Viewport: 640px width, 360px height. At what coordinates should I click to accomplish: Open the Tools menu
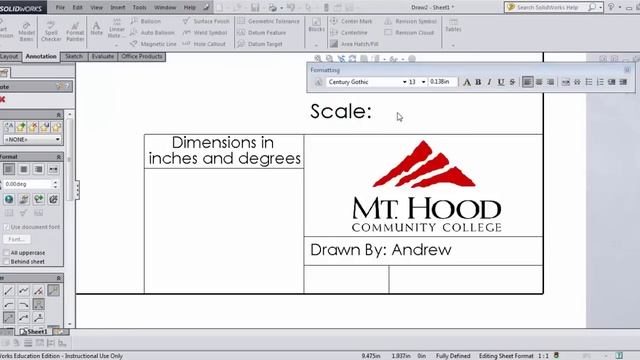(x=139, y=7)
